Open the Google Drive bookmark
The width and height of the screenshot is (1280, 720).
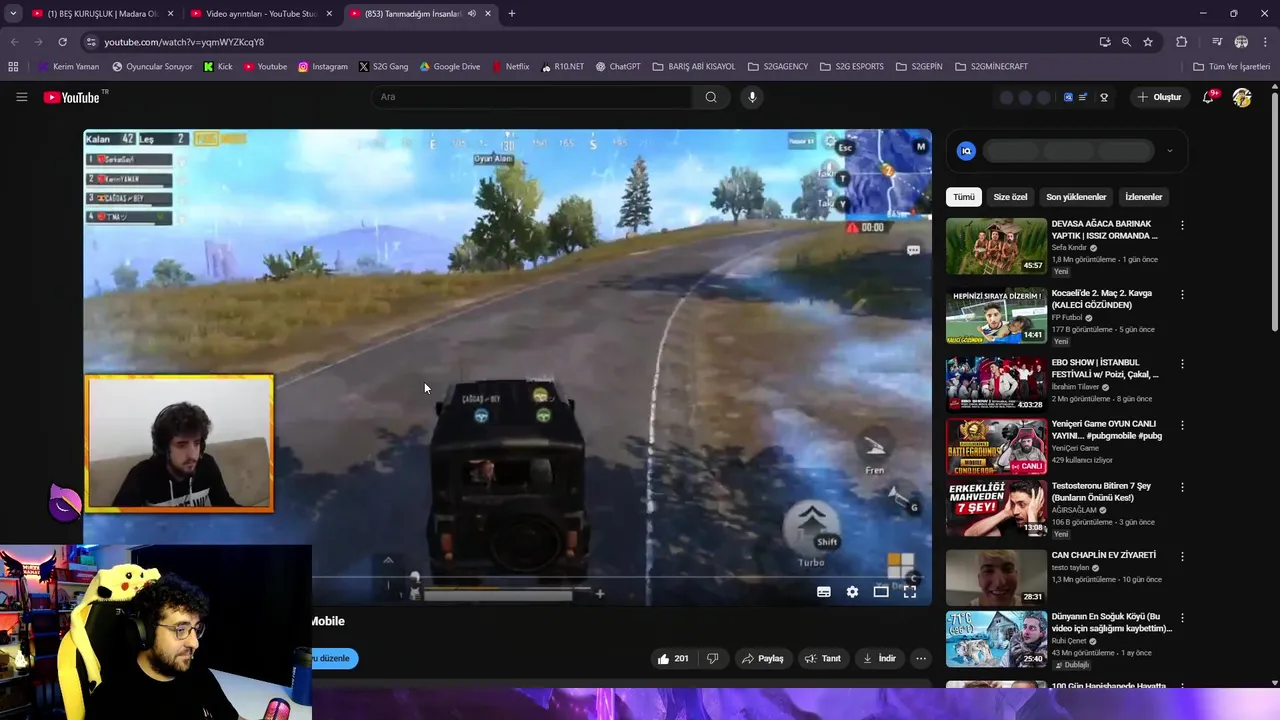[450, 66]
